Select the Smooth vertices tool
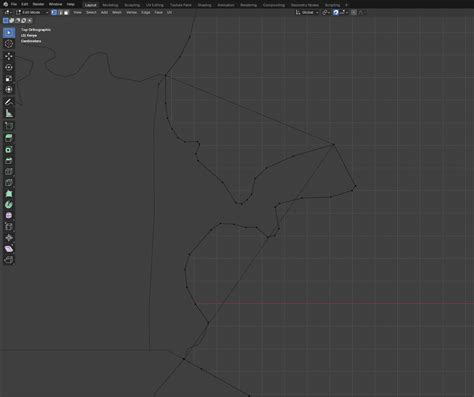 click(x=9, y=215)
